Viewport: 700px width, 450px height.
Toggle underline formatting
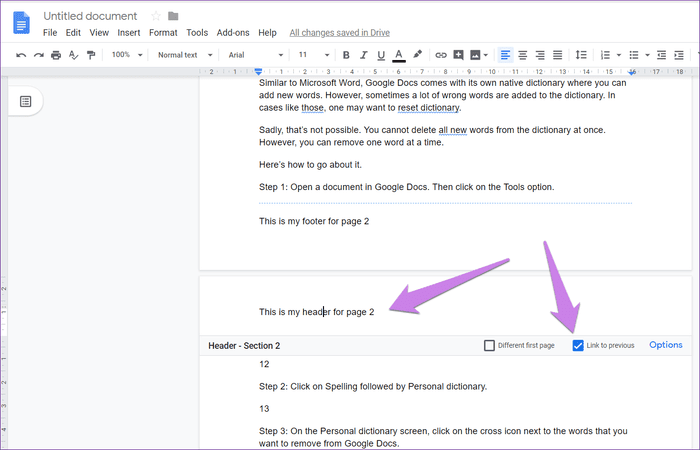pos(381,55)
